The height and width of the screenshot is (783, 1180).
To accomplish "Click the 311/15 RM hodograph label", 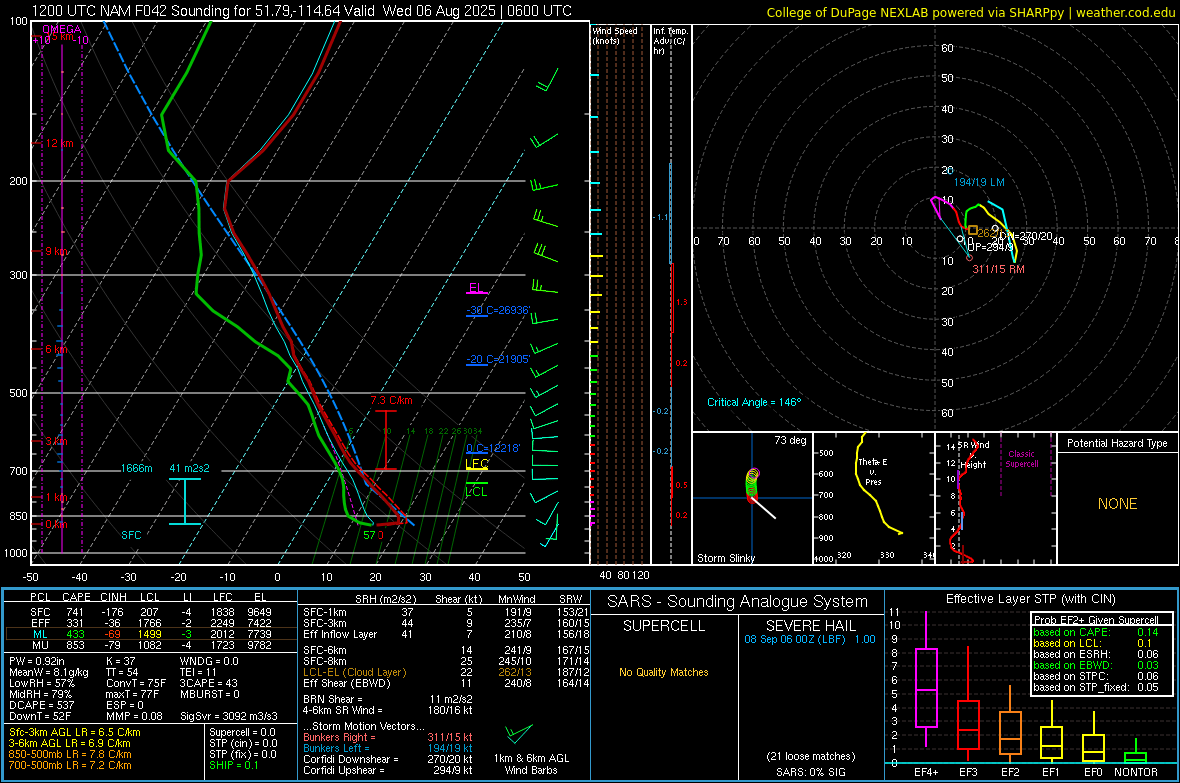I will [999, 269].
